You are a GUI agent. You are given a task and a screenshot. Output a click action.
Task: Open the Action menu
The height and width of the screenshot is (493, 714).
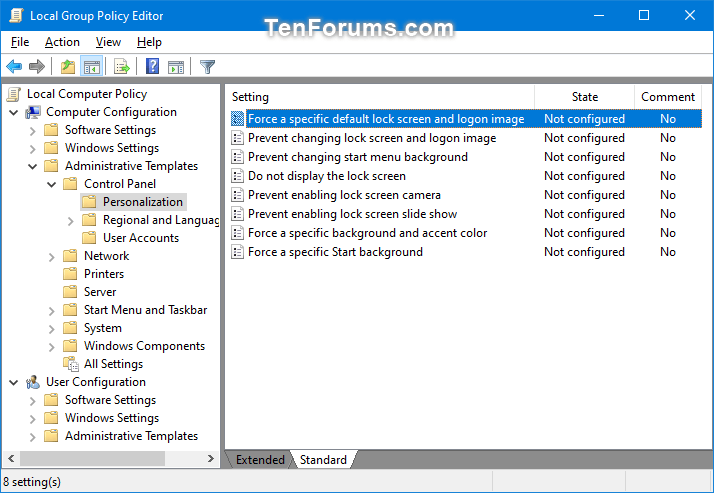[62, 42]
